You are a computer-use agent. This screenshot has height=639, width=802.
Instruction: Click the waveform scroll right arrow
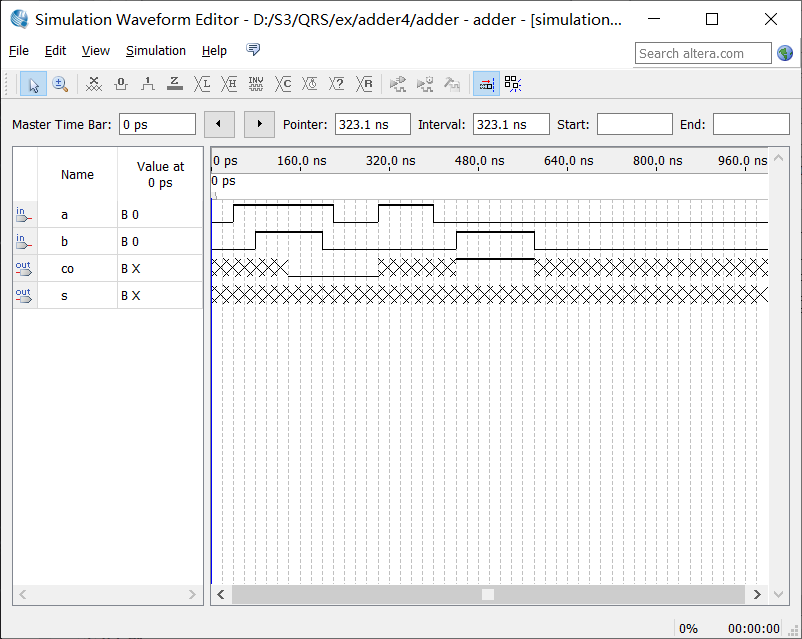757,594
